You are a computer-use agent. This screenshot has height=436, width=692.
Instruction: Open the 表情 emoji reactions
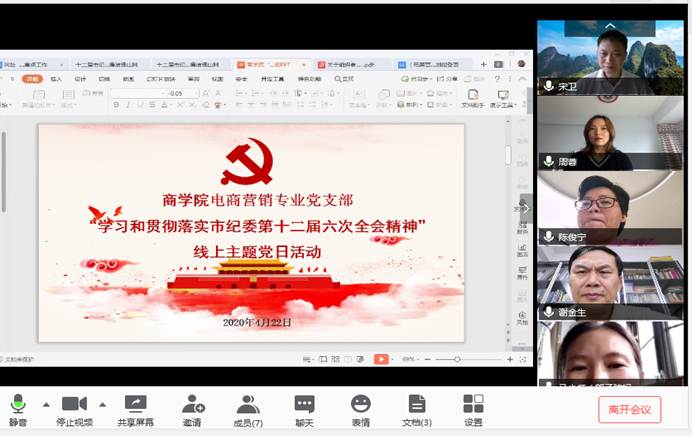click(360, 408)
